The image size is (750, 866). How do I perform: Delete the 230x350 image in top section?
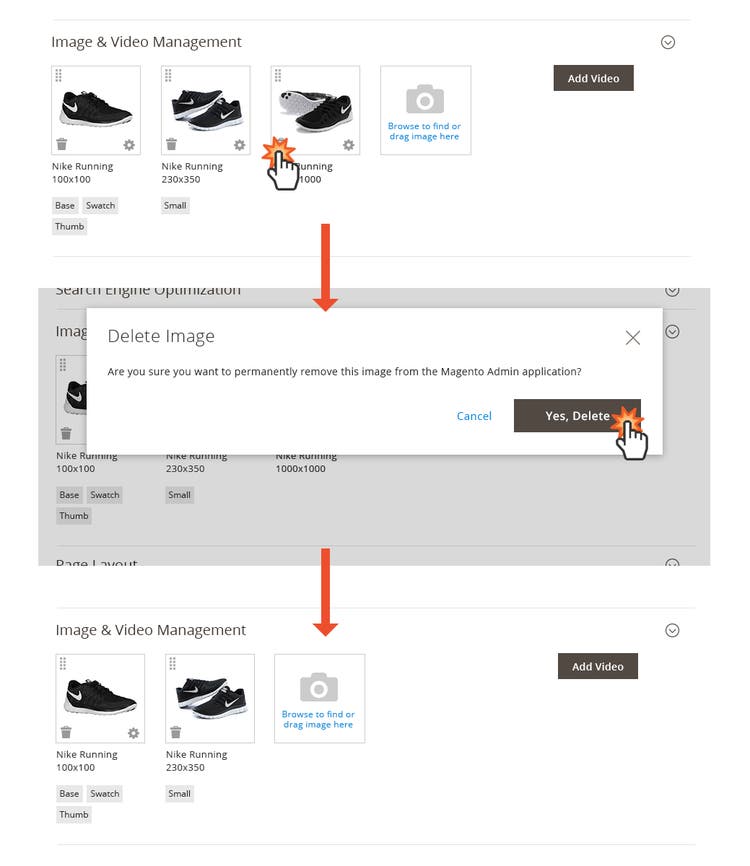coord(171,145)
